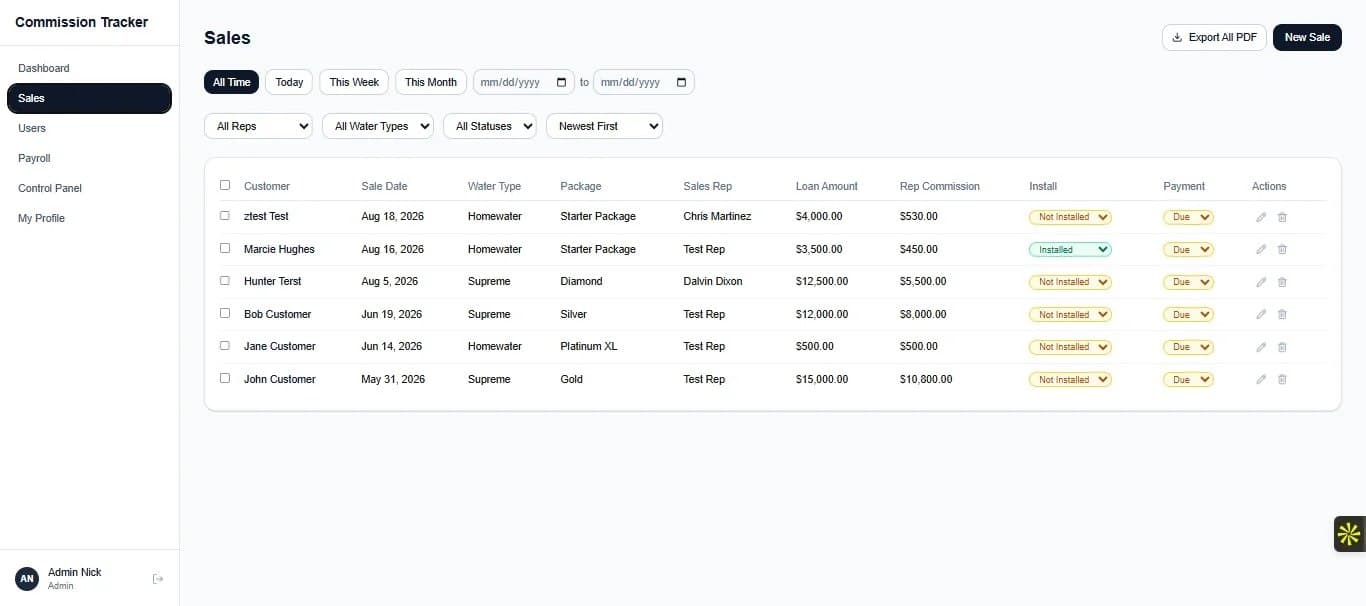This screenshot has height=606, width=1366.
Task: Delete the ztest Test sale with trash icon
Action: [x=1282, y=217]
